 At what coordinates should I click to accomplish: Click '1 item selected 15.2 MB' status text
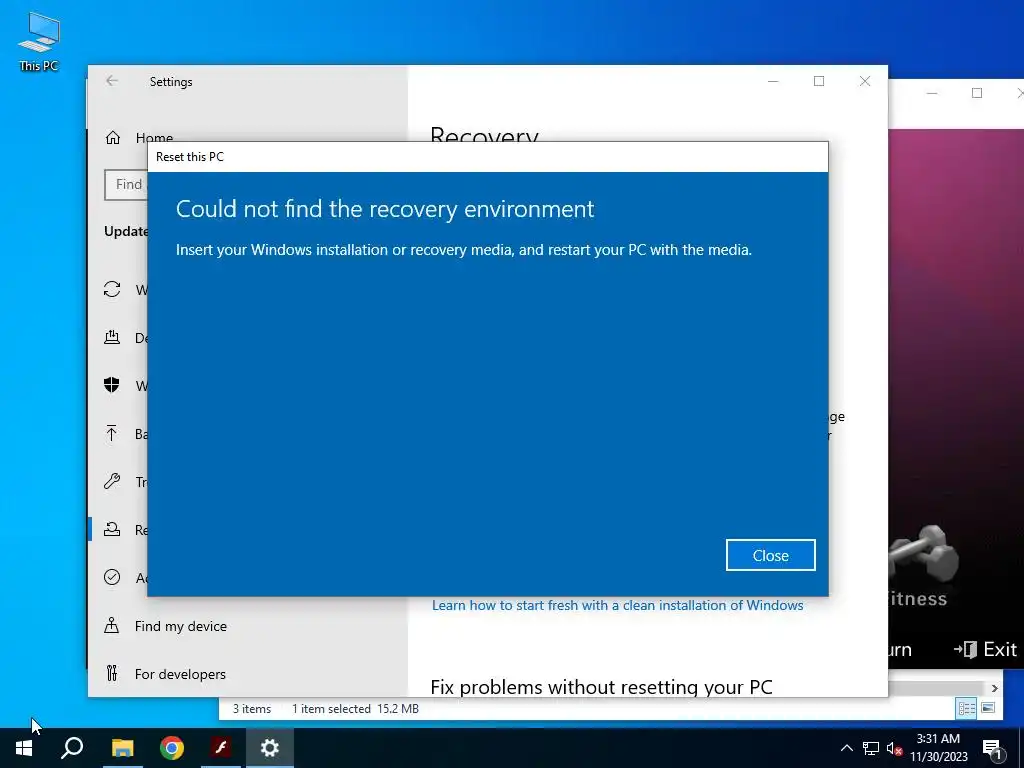(355, 709)
